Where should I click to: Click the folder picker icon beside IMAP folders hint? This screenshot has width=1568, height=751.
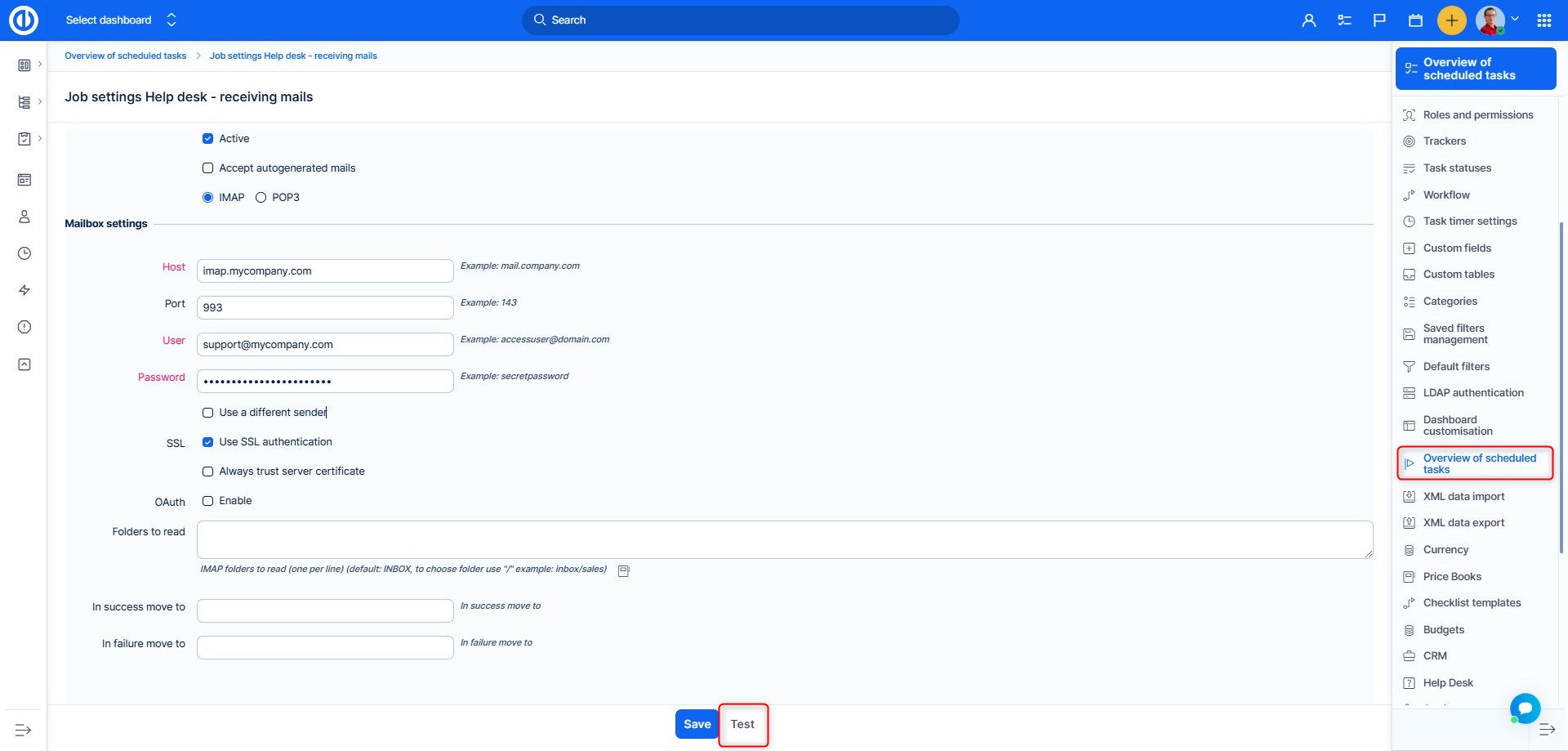point(624,571)
